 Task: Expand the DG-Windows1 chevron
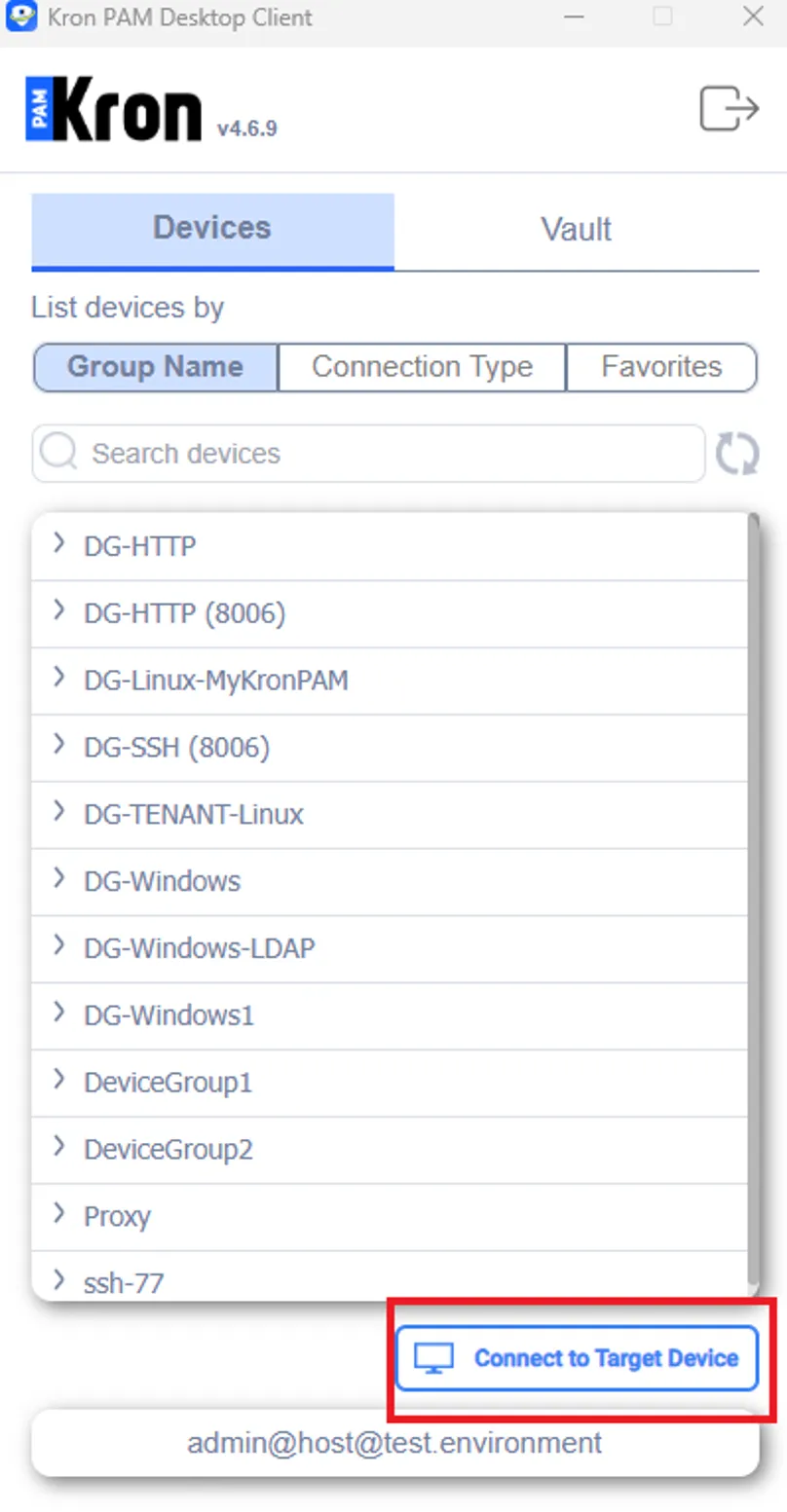point(59,1013)
